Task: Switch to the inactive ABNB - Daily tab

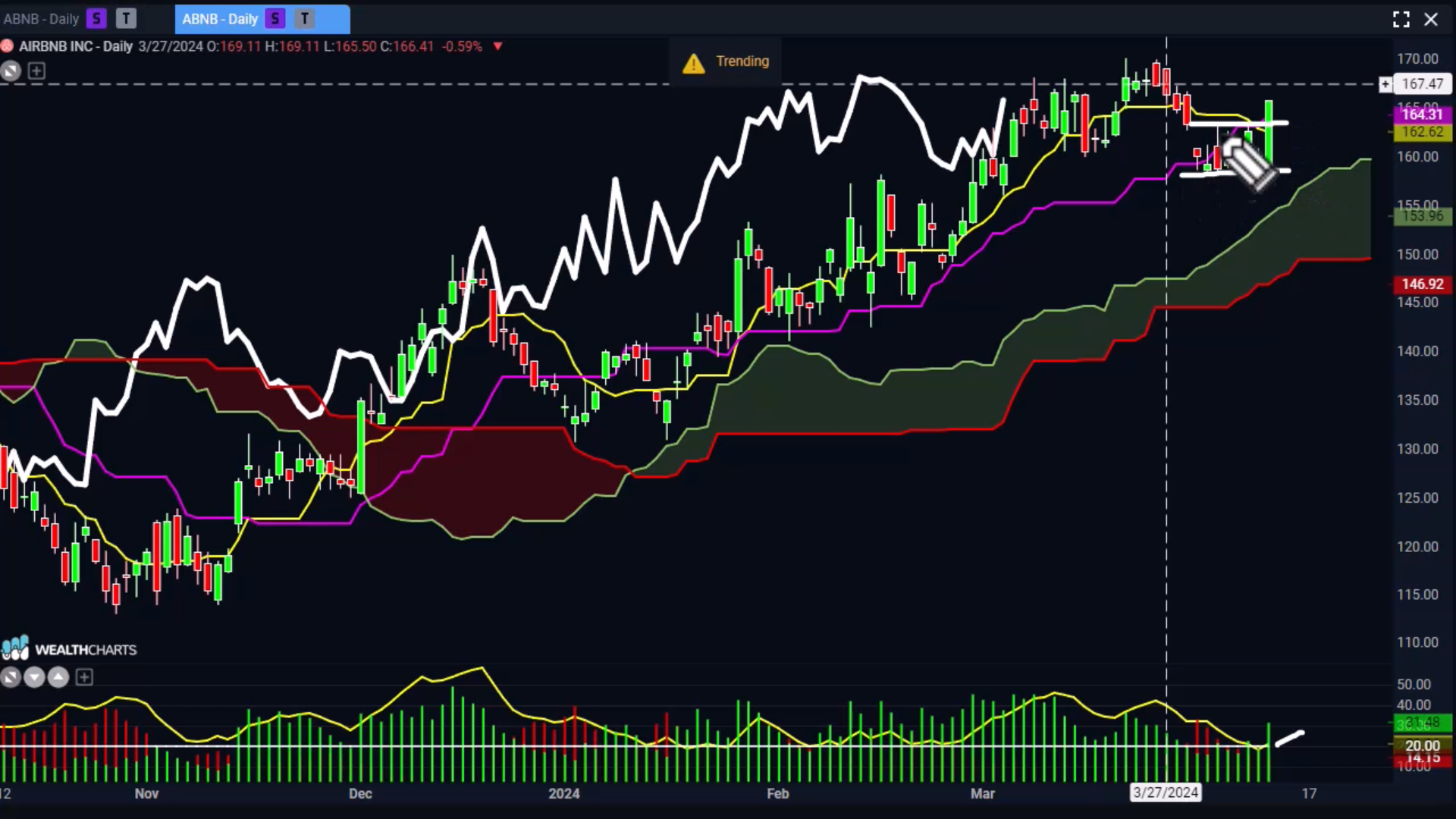Action: (x=68, y=19)
